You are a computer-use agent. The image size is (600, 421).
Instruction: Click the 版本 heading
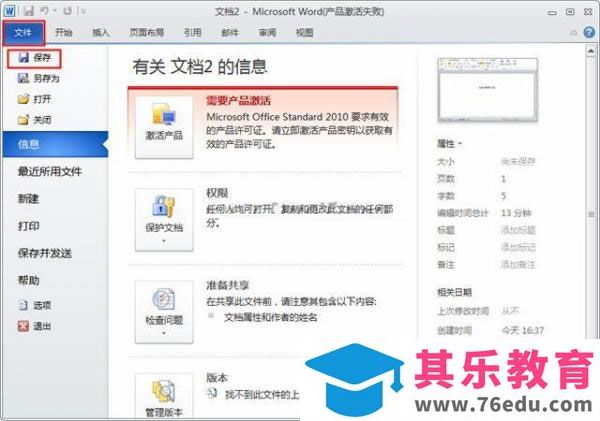point(217,378)
